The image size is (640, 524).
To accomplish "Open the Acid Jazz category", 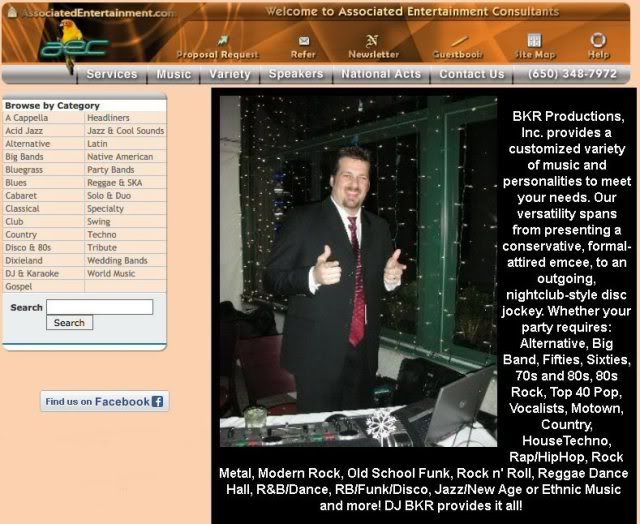I will [x=24, y=131].
